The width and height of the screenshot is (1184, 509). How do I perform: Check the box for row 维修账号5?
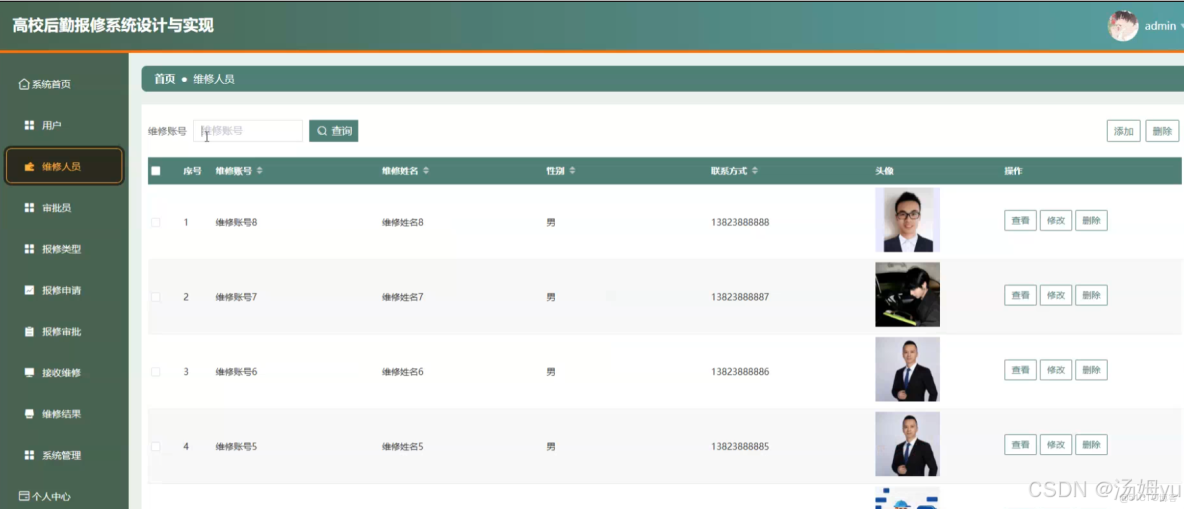[156, 446]
